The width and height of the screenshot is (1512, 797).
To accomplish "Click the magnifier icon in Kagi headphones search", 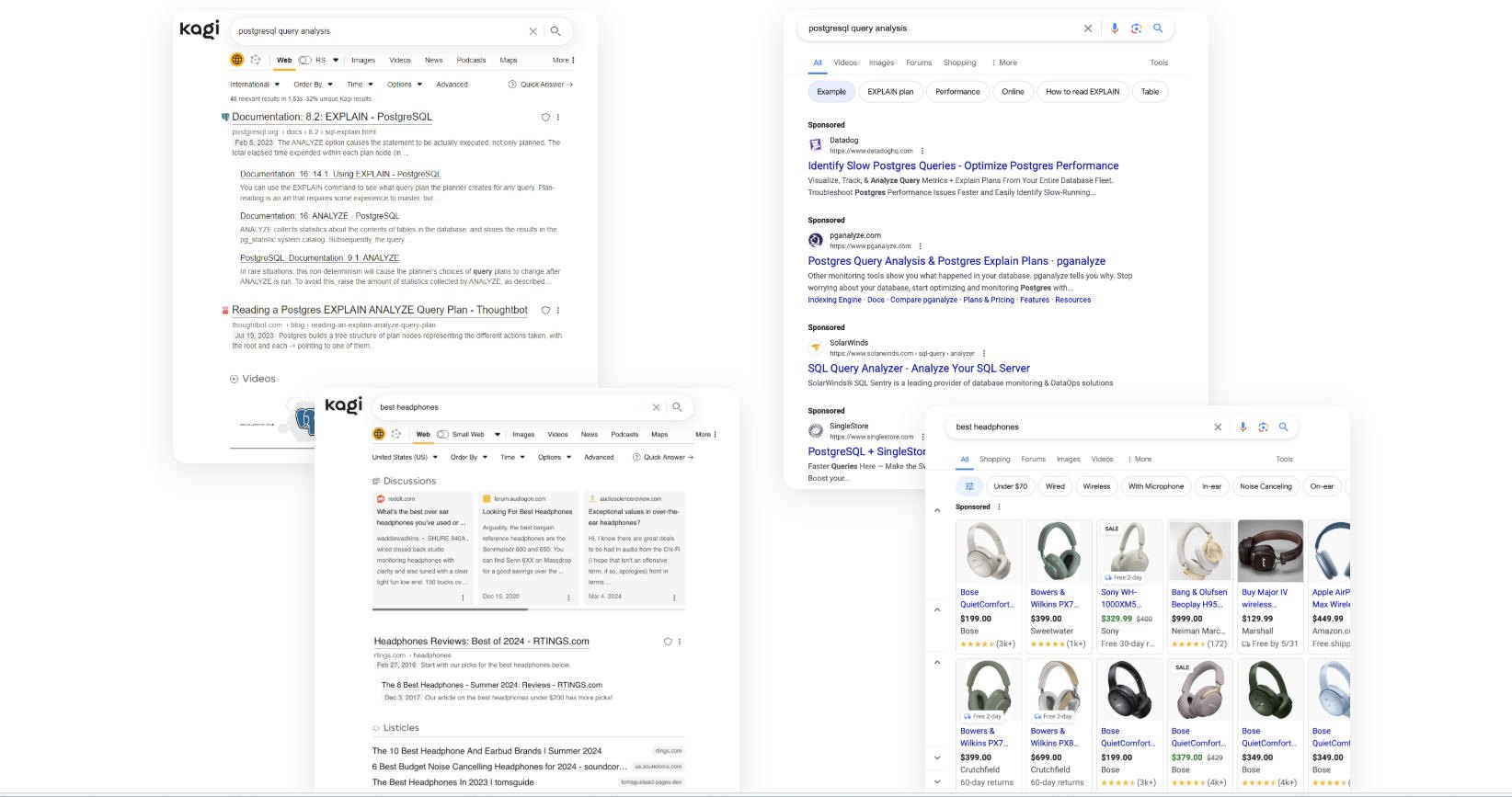I will pyautogui.click(x=677, y=407).
